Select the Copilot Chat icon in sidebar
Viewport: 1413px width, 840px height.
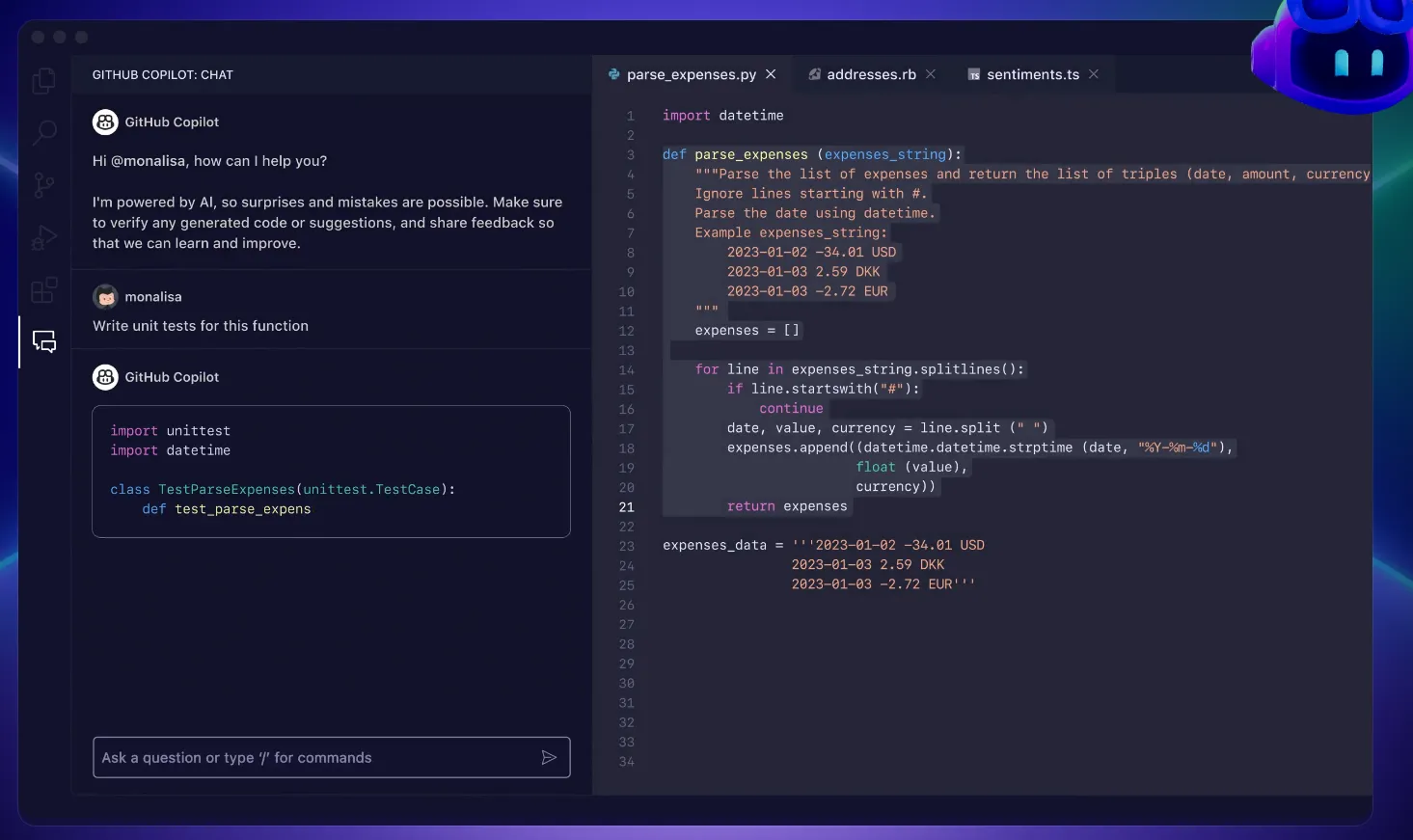[44, 341]
